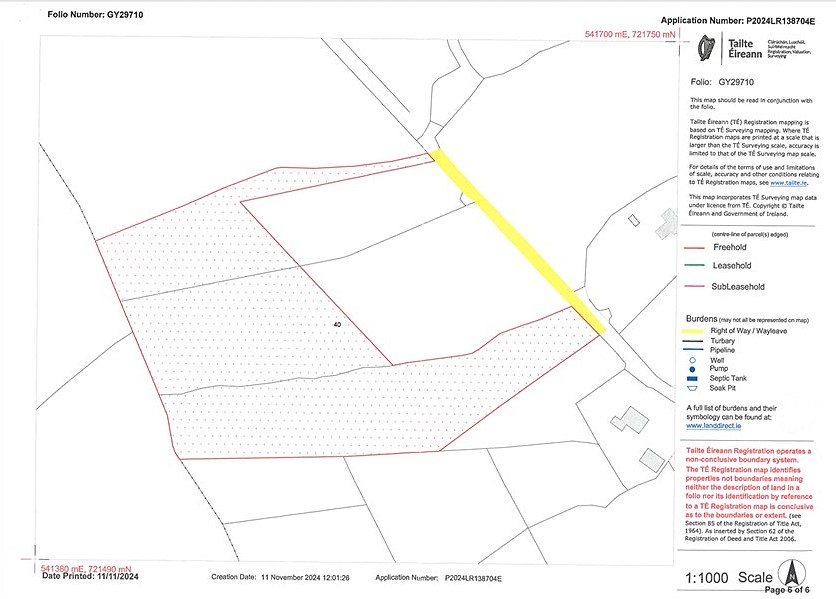Click the Septic Tank legend symbol
The width and height of the screenshot is (836, 599).
pyautogui.click(x=692, y=379)
